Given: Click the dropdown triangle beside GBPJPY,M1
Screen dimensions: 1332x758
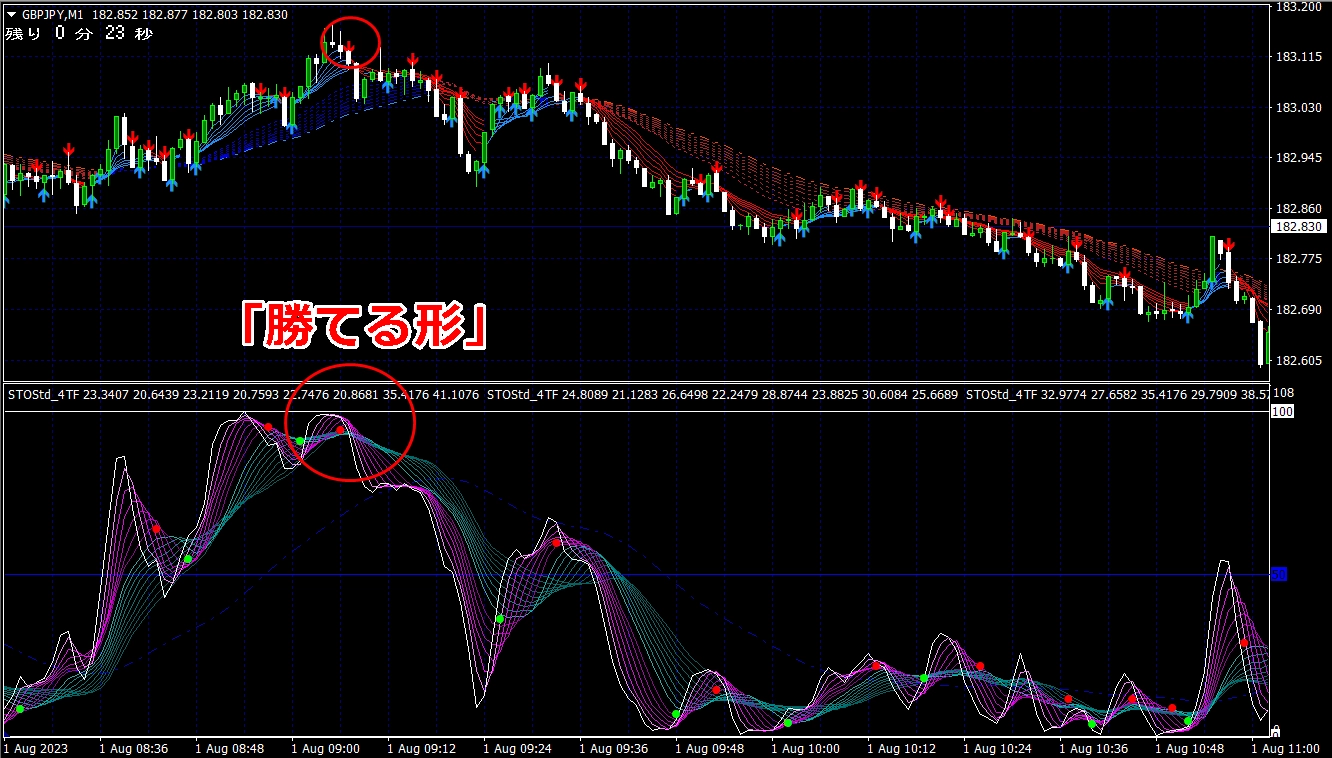Looking at the screenshot, I should [x=11, y=15].
